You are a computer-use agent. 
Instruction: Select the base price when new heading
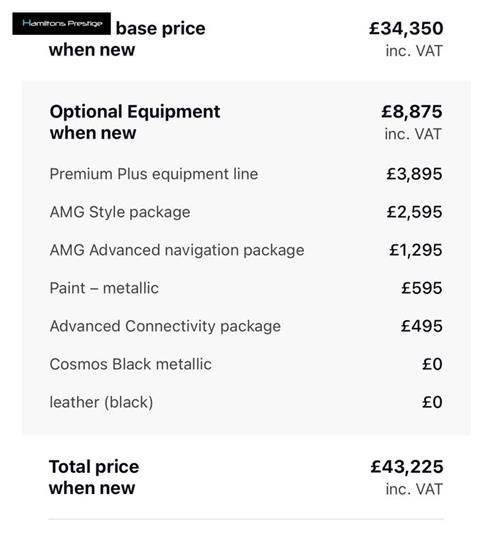[x=127, y=39]
